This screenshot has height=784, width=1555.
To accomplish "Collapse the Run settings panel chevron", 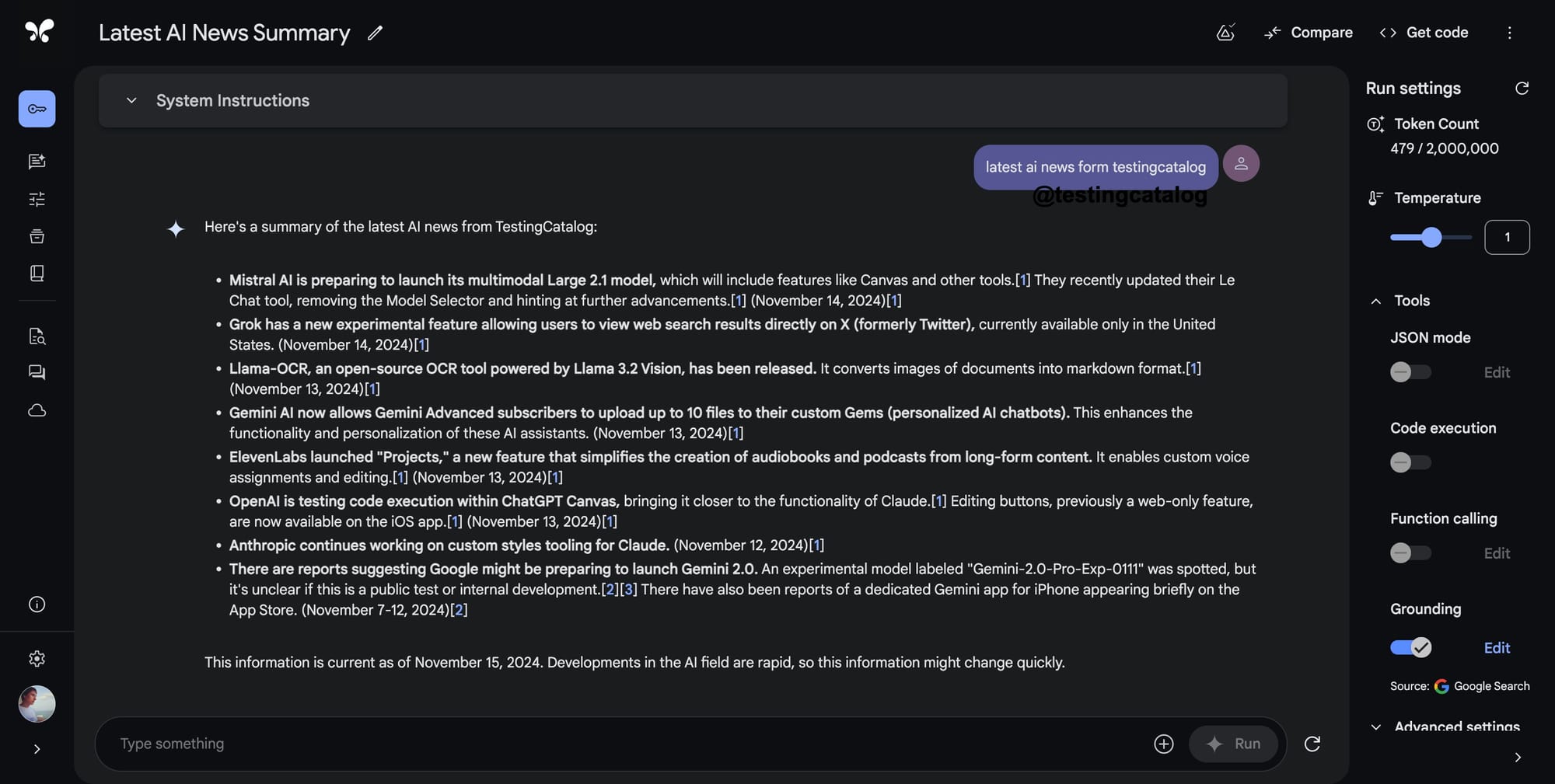I will tap(1518, 758).
